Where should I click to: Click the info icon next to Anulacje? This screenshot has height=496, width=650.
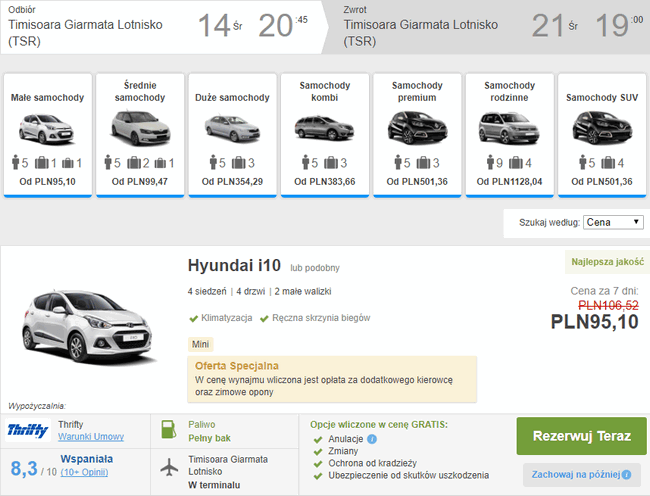pos(372,439)
